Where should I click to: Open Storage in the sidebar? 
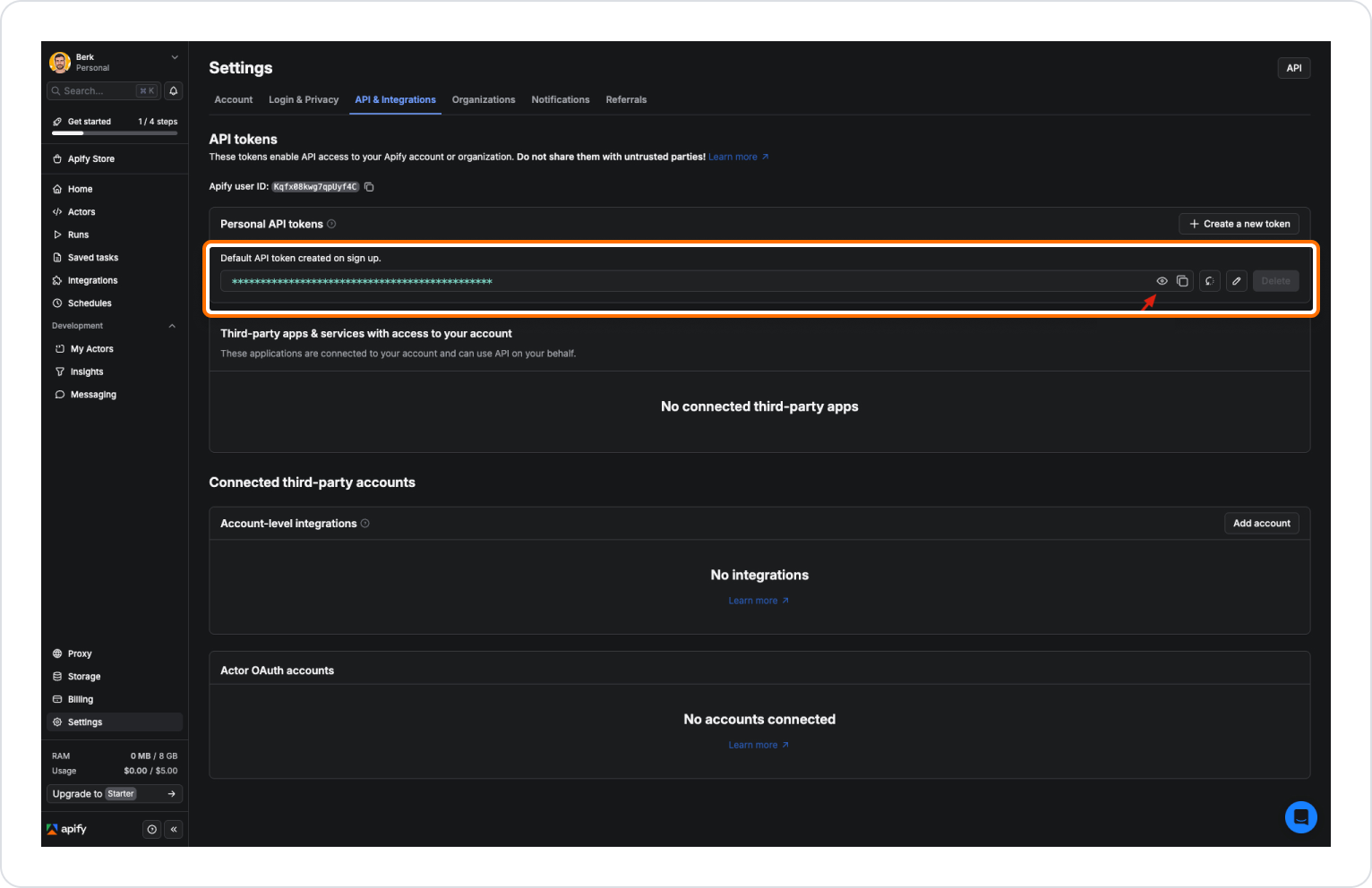click(x=115, y=677)
